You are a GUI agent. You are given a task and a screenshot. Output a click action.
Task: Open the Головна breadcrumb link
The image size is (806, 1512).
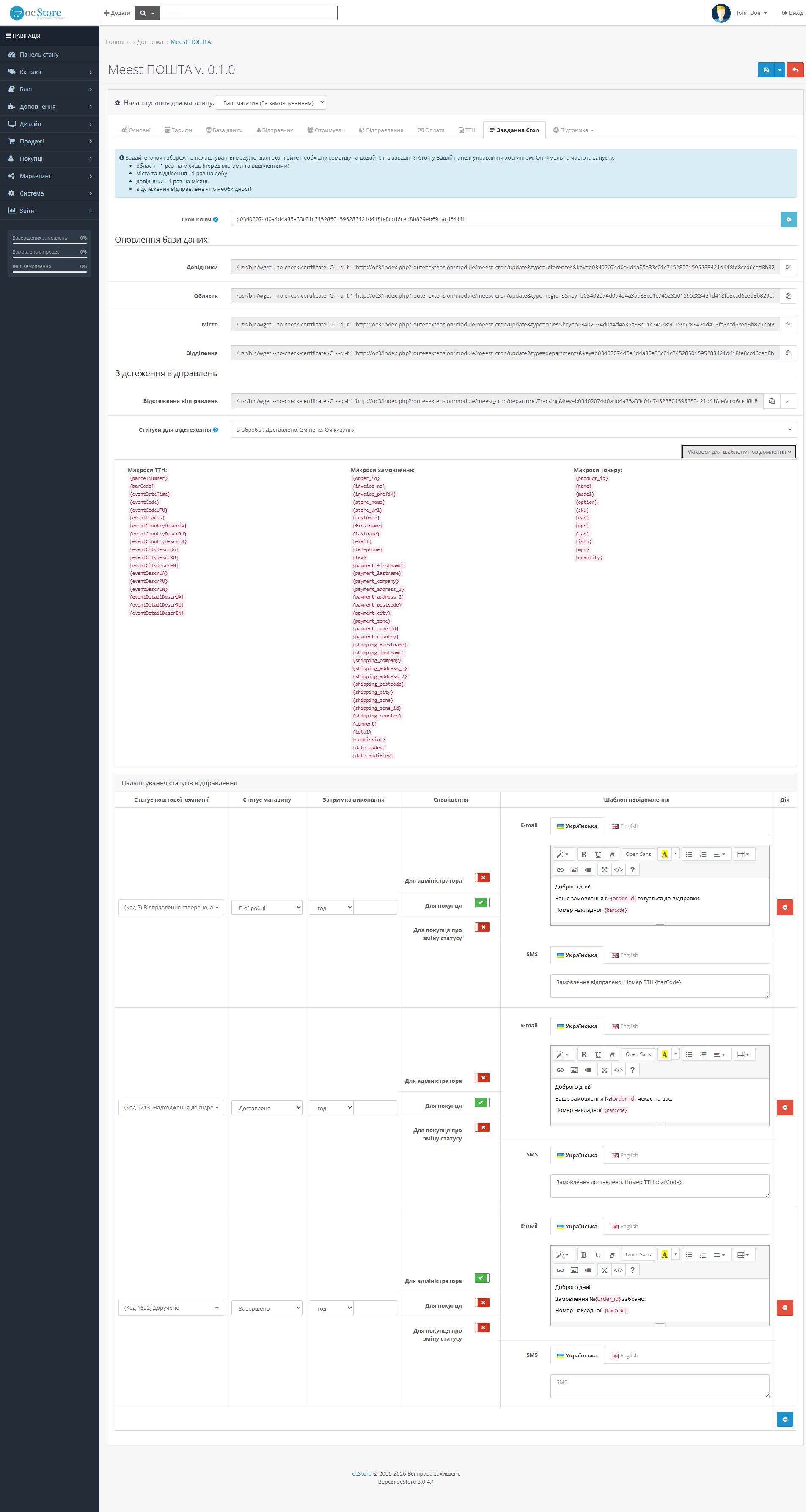coord(117,41)
